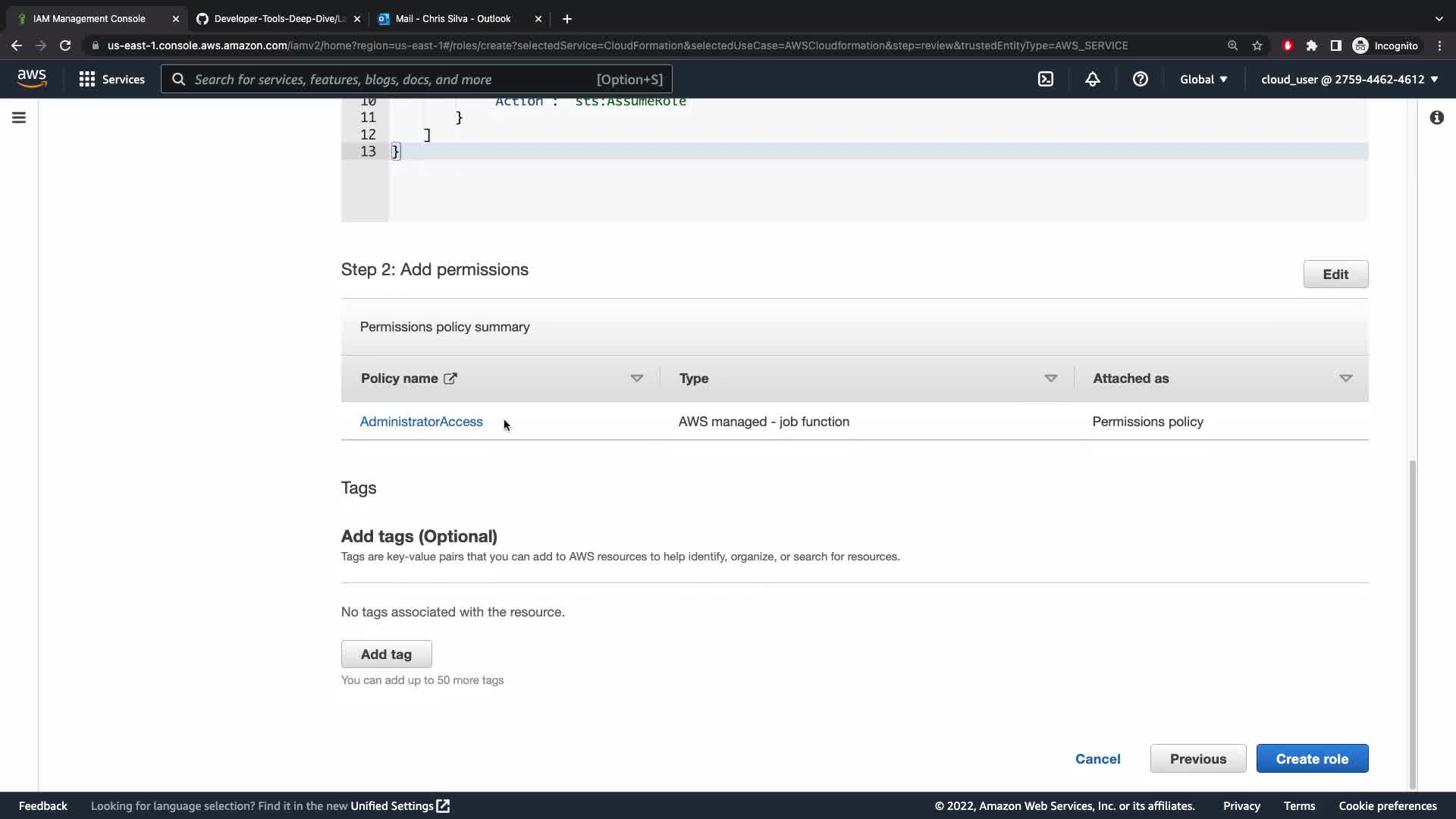Click the AWS logo home icon

coord(32,78)
